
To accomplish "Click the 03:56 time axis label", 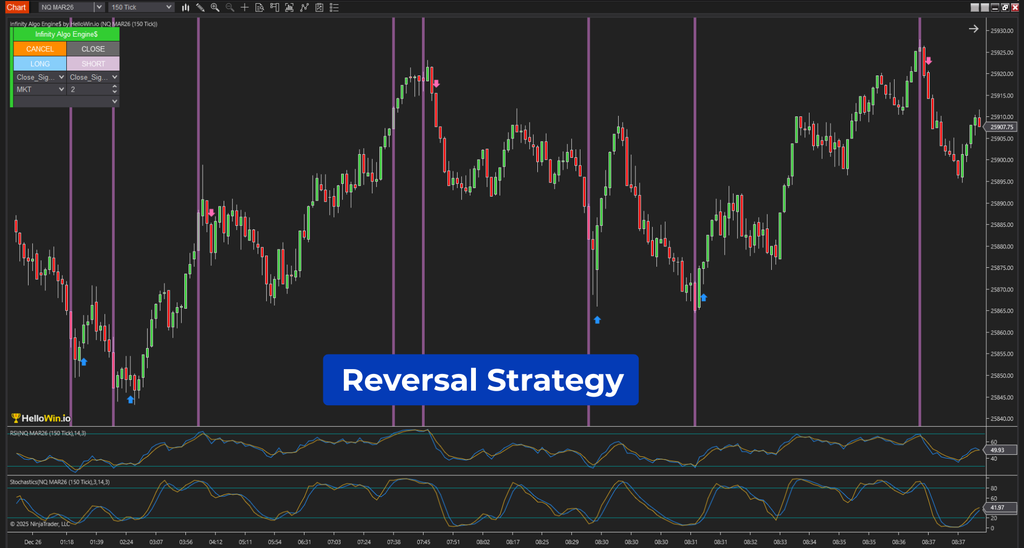I will point(186,542).
